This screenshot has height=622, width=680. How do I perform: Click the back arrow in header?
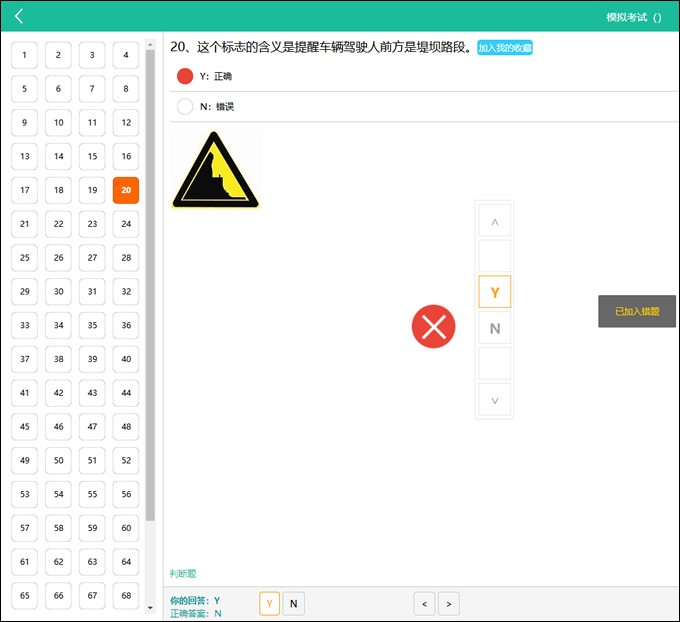point(18,16)
